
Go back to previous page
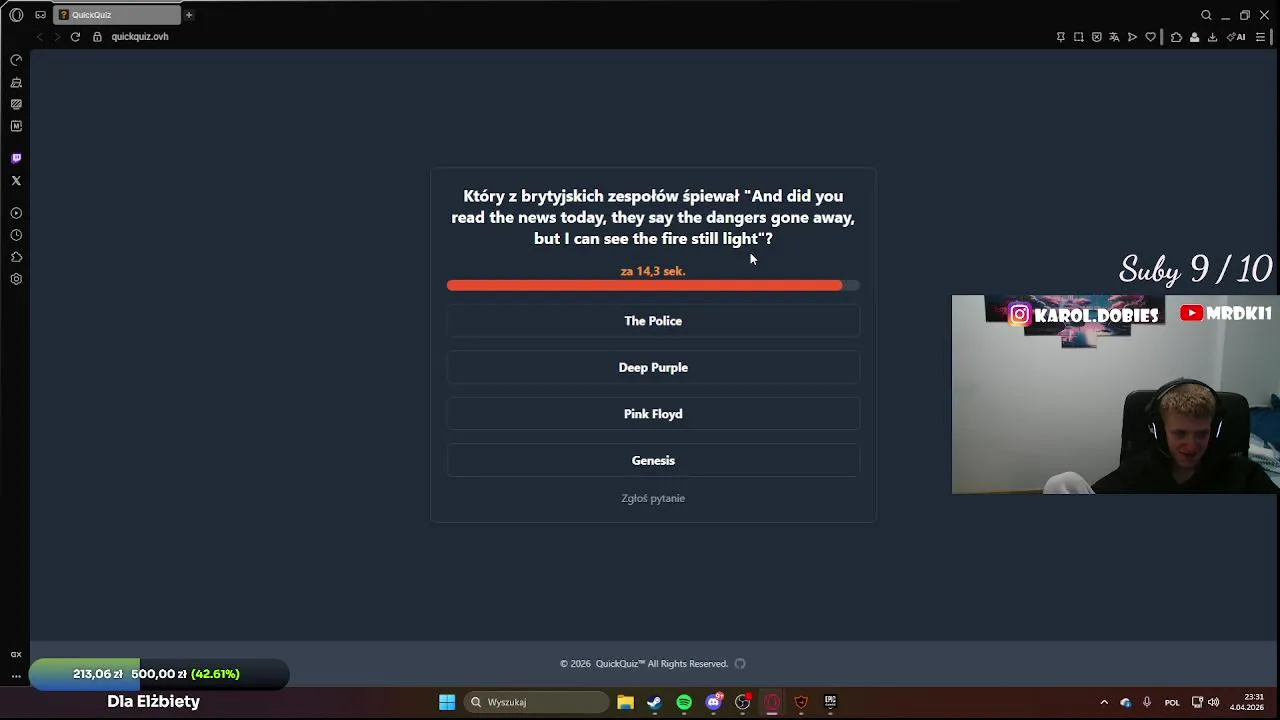40,37
